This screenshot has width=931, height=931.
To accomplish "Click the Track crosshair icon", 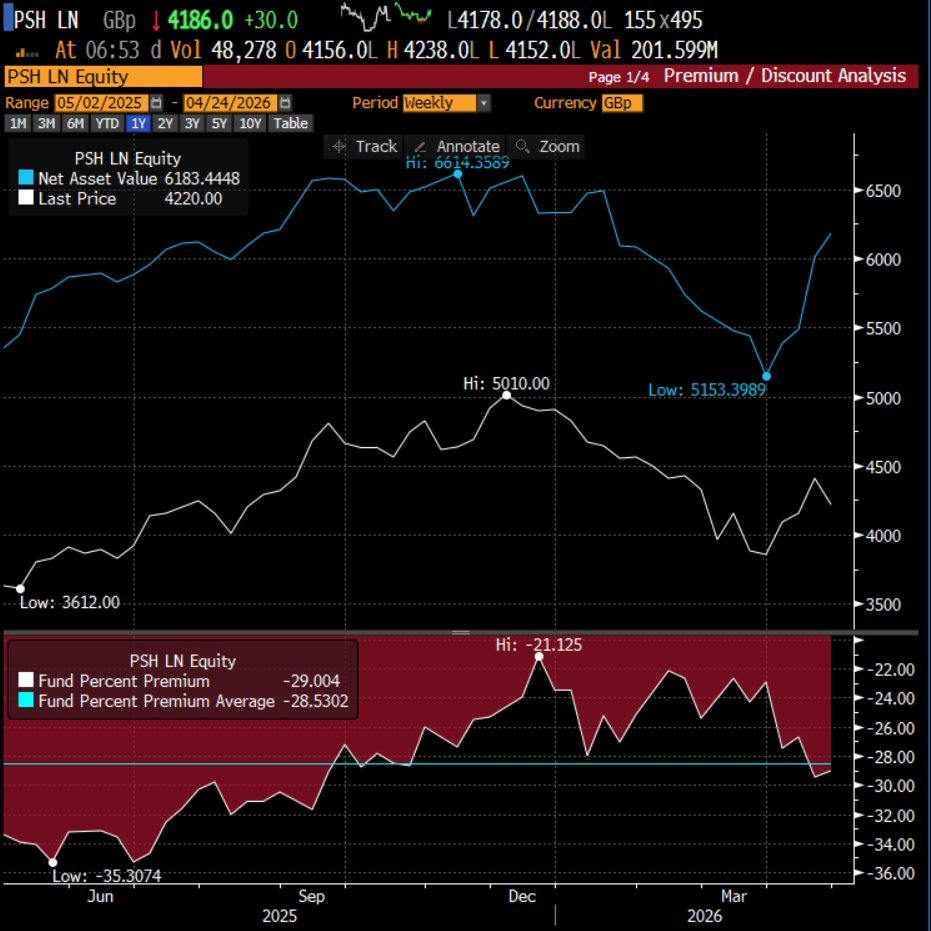I will coord(339,146).
